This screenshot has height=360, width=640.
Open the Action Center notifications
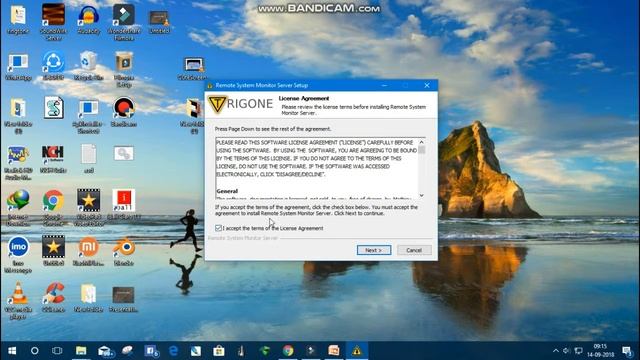coord(627,351)
